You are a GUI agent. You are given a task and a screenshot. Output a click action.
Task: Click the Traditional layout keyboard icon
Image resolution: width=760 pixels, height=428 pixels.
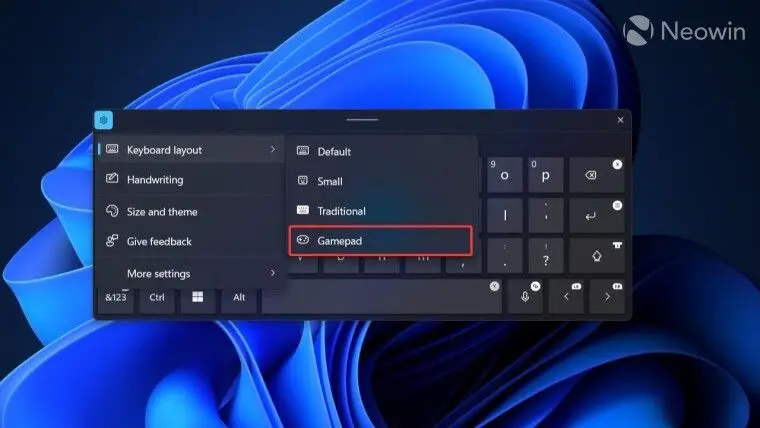[303, 210]
